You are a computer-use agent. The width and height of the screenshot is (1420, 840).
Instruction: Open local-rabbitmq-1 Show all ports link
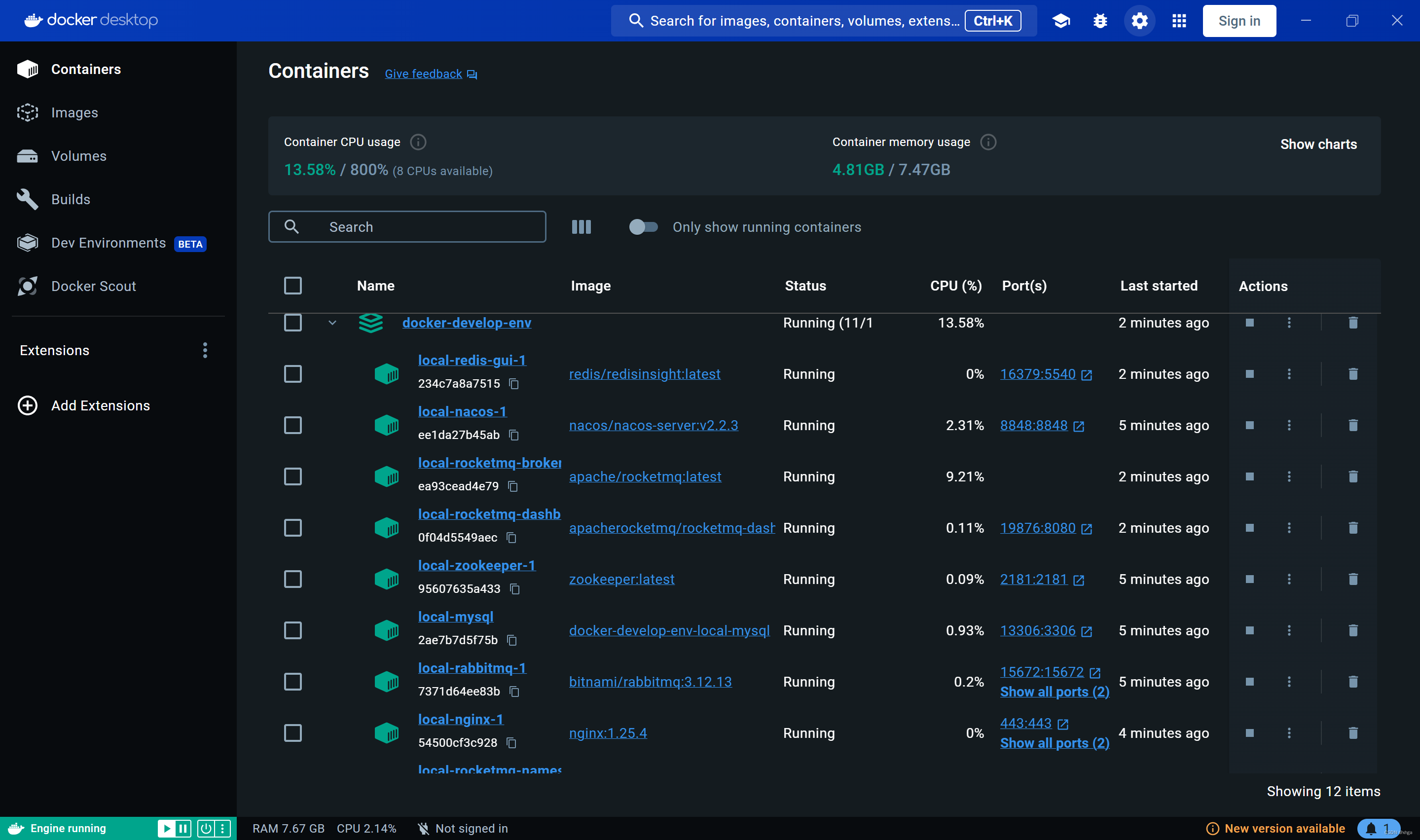pyautogui.click(x=1054, y=692)
